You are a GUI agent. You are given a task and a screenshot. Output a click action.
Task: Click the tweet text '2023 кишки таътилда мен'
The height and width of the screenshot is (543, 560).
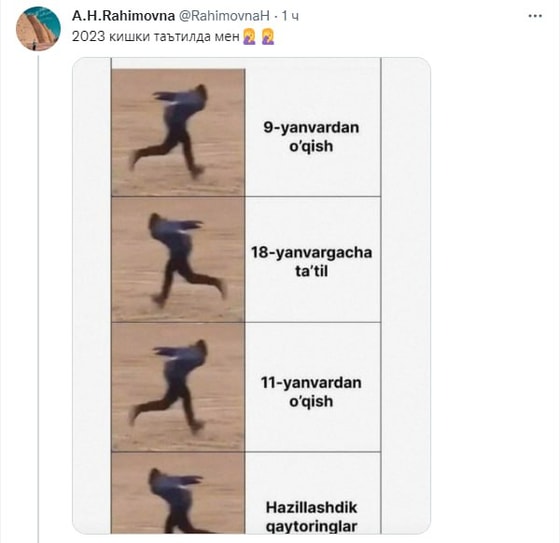155,37
